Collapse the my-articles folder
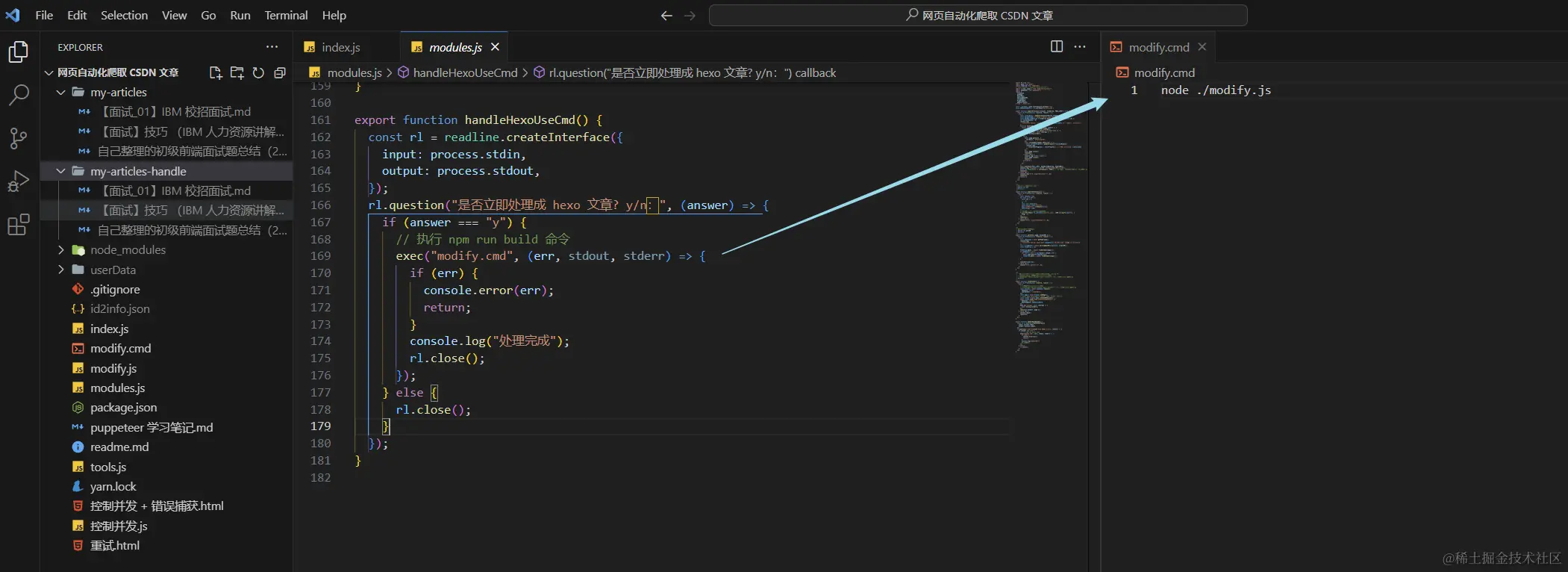 pos(61,92)
